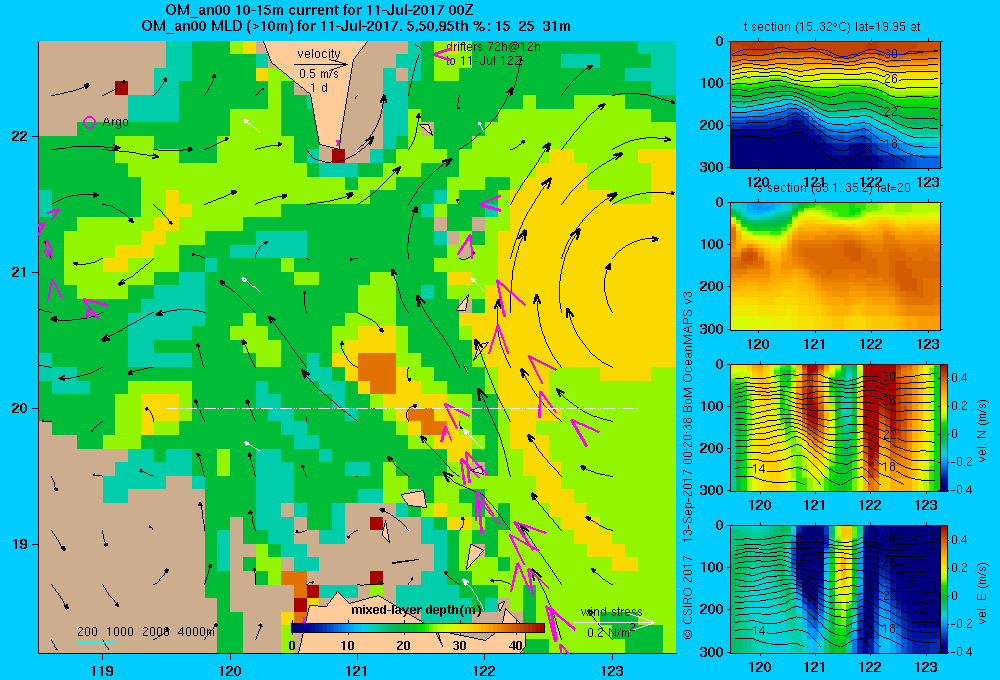Click the magenta drifter arrow legend symbol
This screenshot has height=680, width=1000.
(443, 54)
